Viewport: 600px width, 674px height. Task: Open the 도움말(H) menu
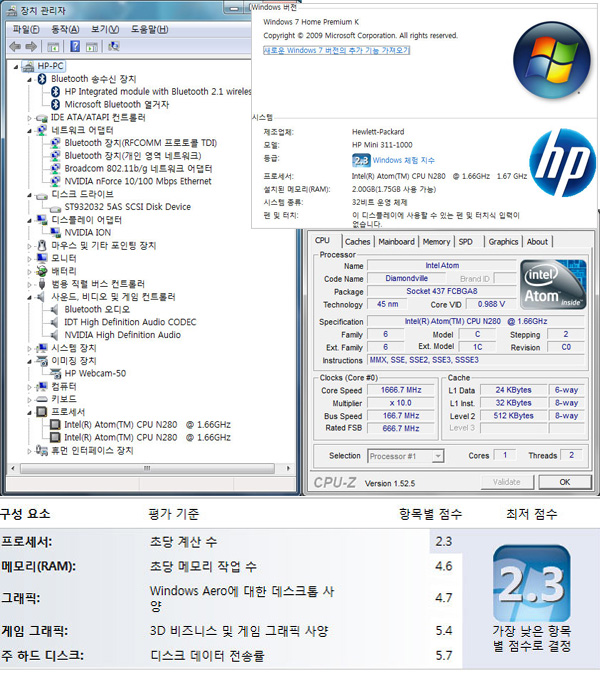point(150,29)
